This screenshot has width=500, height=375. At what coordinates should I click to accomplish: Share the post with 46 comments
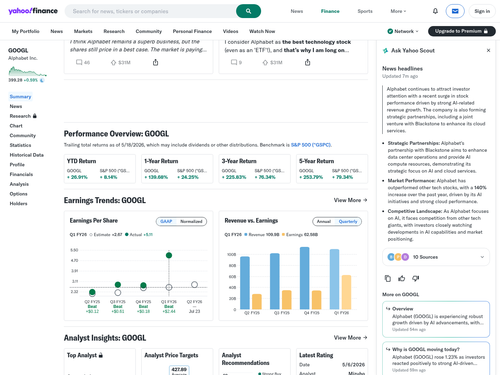click(155, 62)
